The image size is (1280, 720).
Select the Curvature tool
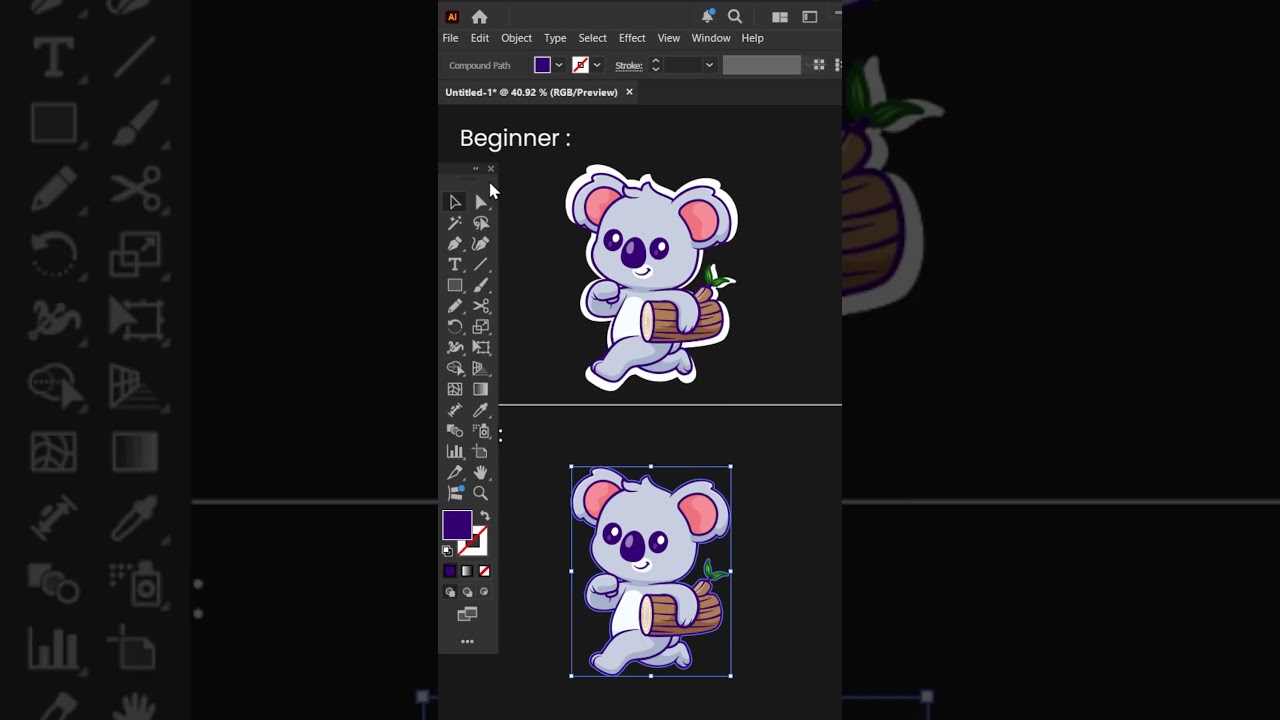(x=481, y=244)
